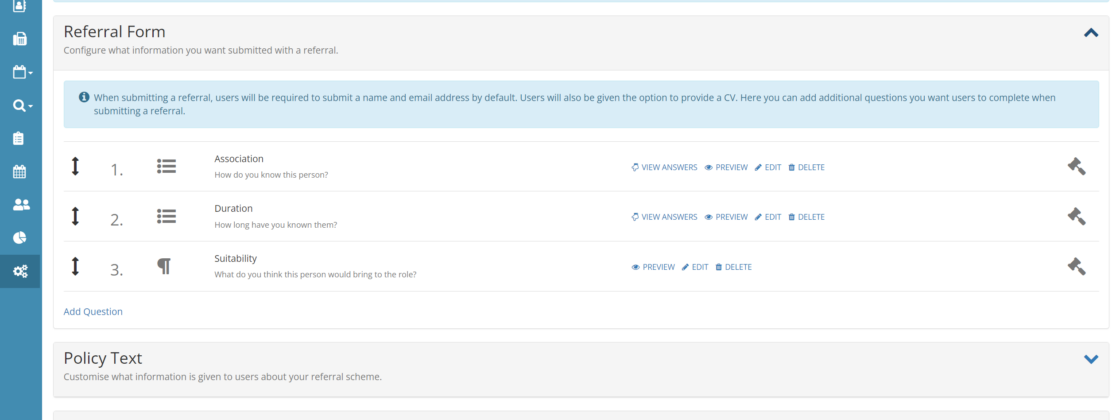Collapse the Referral Form section
Screen dimensions: 1120x420
pyautogui.click(x=1091, y=33)
